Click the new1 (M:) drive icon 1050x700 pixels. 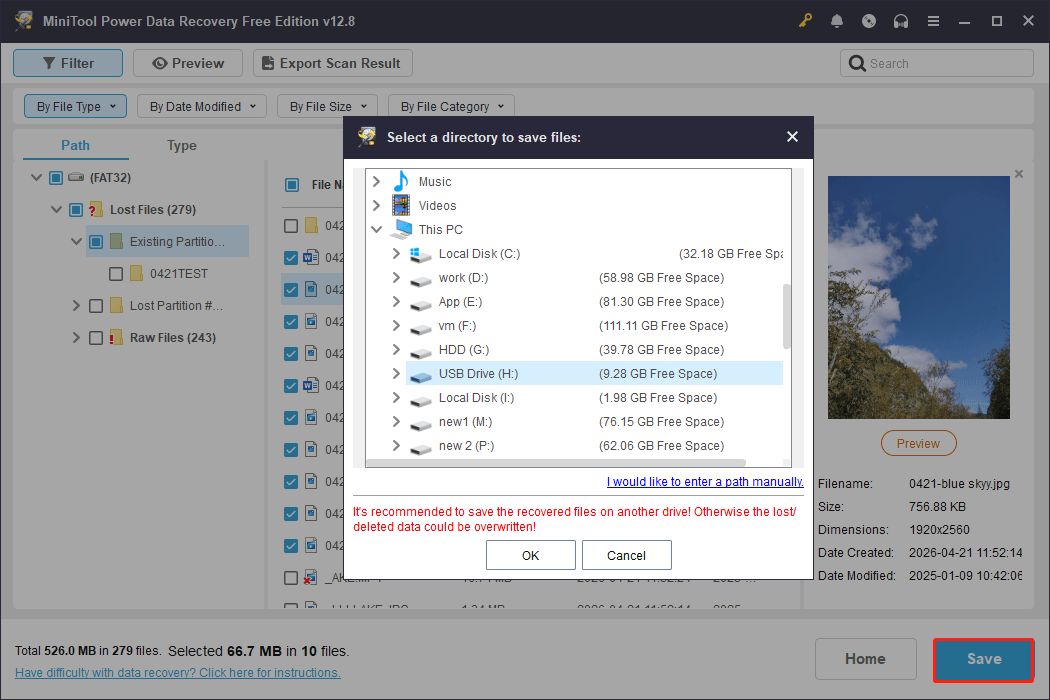pyautogui.click(x=421, y=423)
